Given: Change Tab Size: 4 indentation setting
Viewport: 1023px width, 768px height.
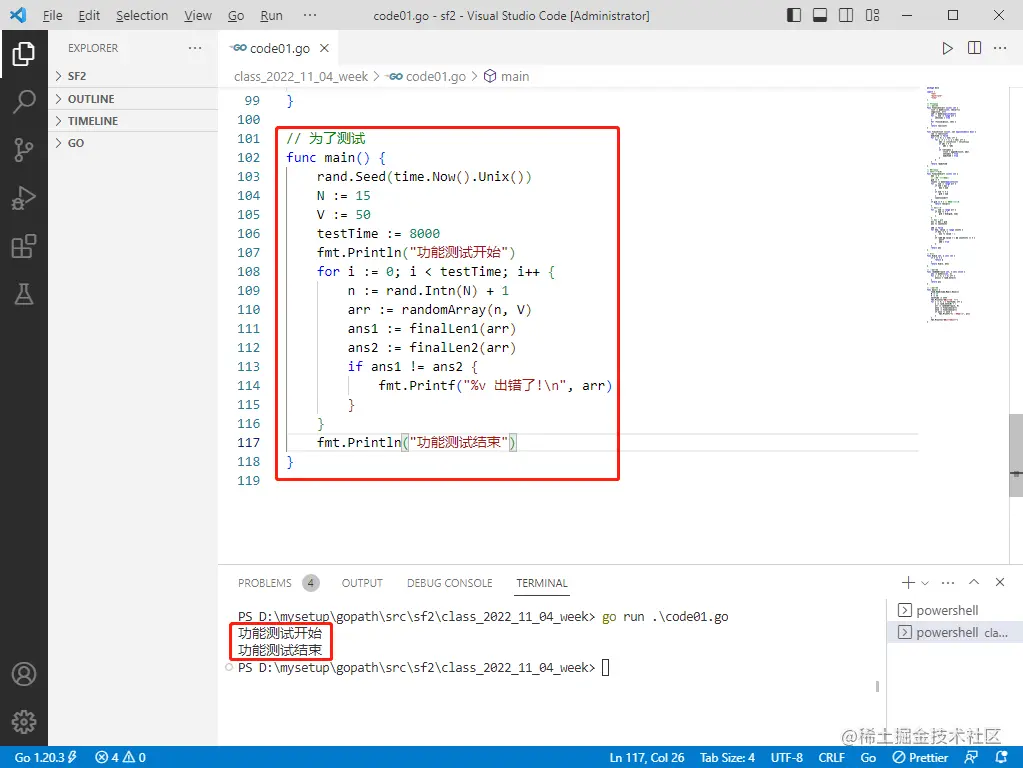Looking at the screenshot, I should click(x=727, y=758).
